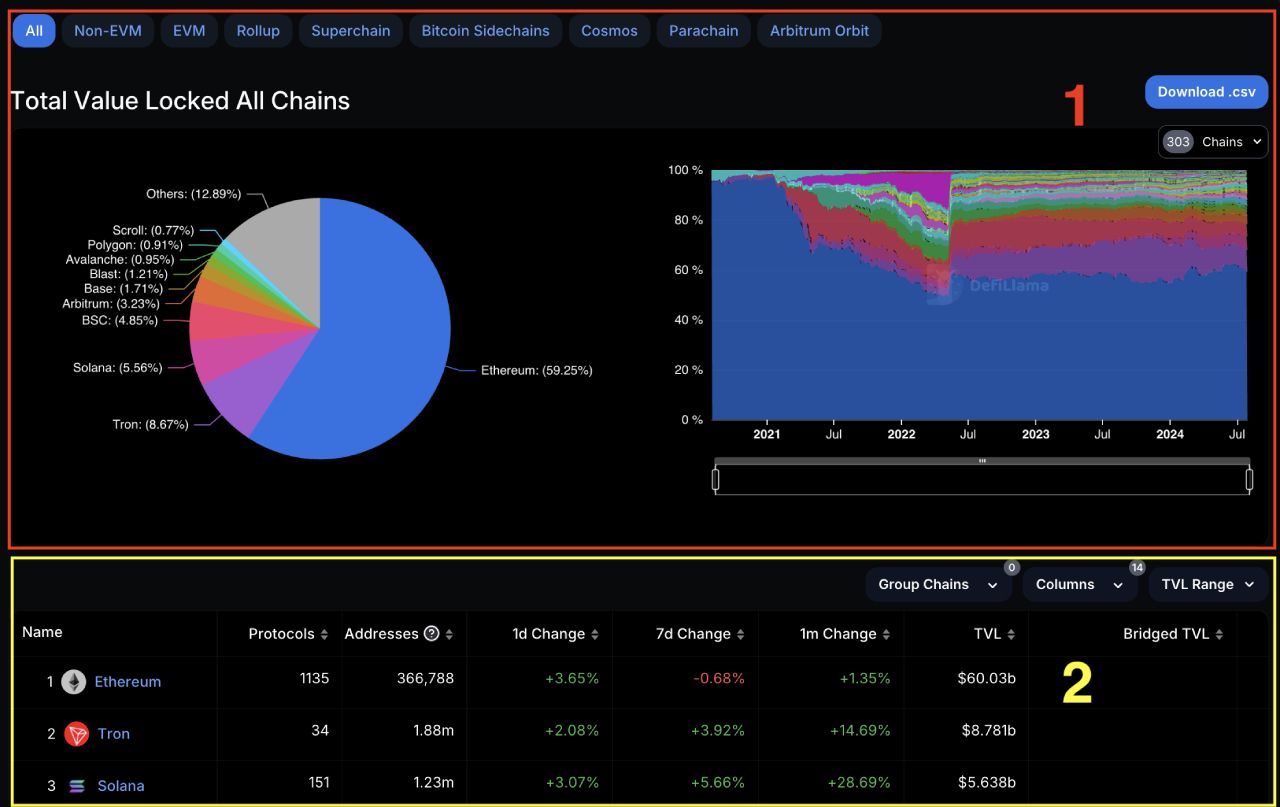
Task: Click the Name column header
Action: [x=42, y=632]
